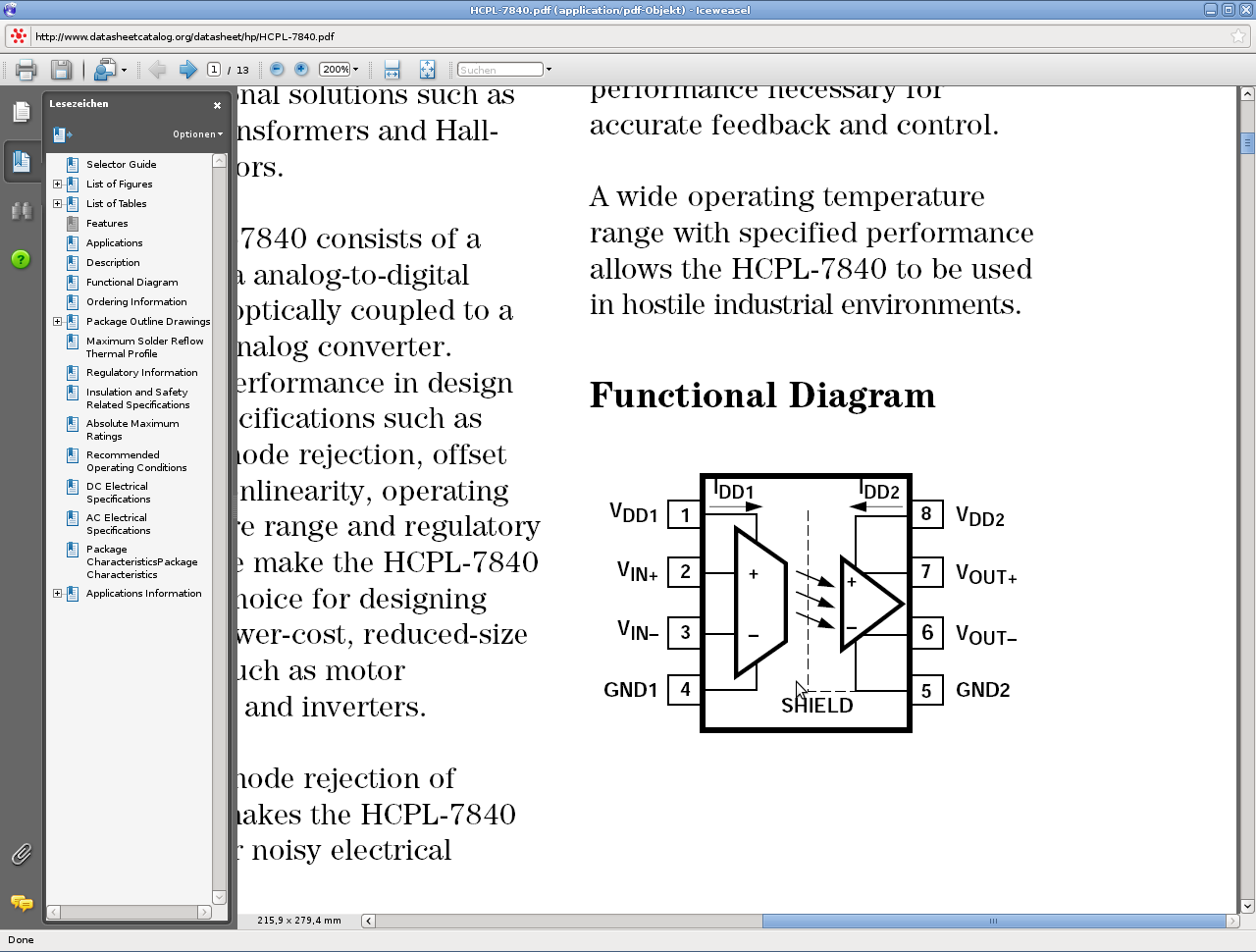Click List of Figures bookmark text

tap(119, 185)
